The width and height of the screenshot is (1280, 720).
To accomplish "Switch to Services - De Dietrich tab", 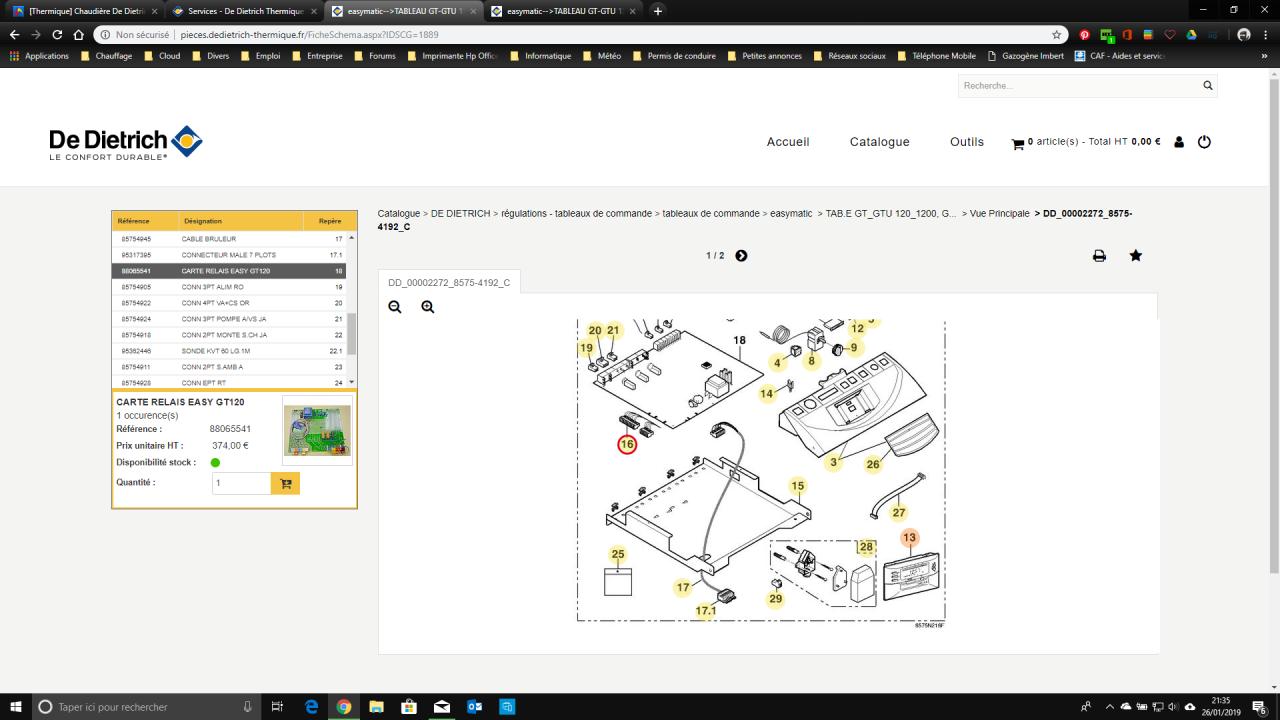I will coord(243,11).
